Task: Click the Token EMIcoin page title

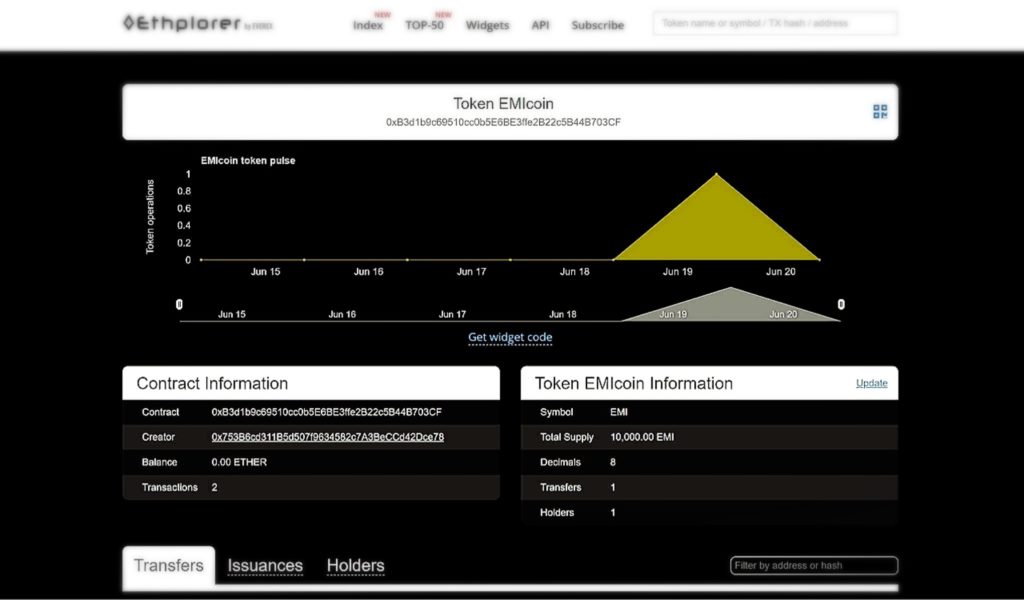Action: click(x=504, y=104)
